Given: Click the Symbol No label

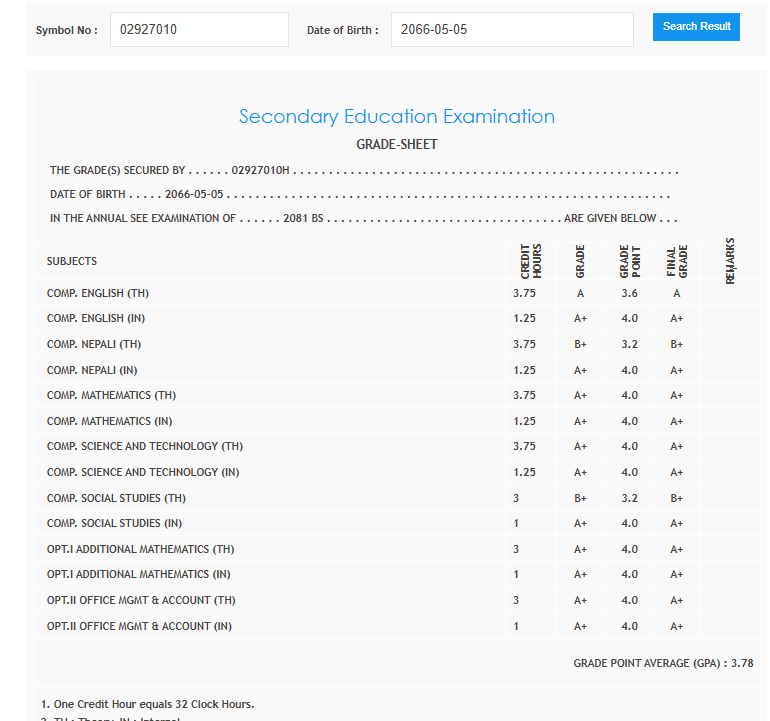Looking at the screenshot, I should (66, 31).
